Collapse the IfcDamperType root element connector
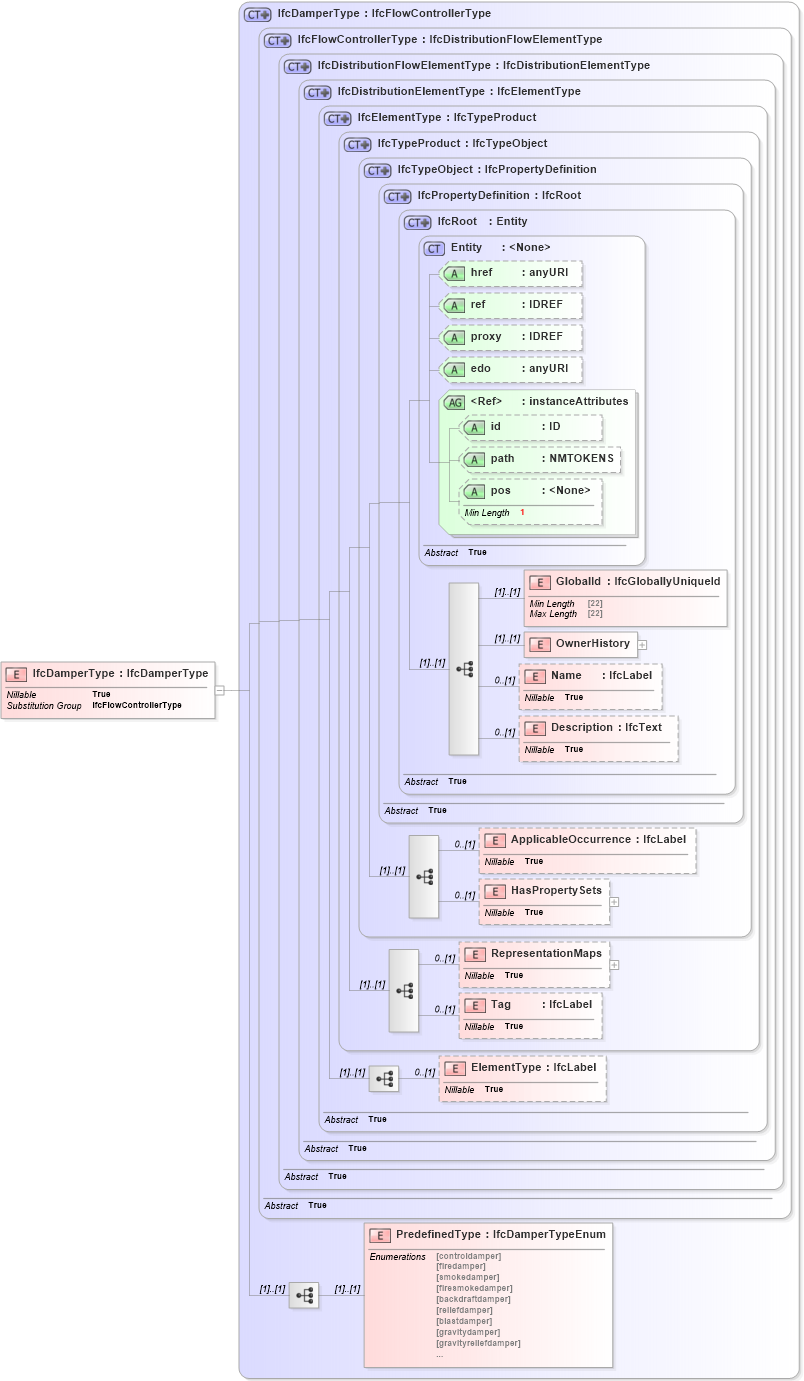 222,688
